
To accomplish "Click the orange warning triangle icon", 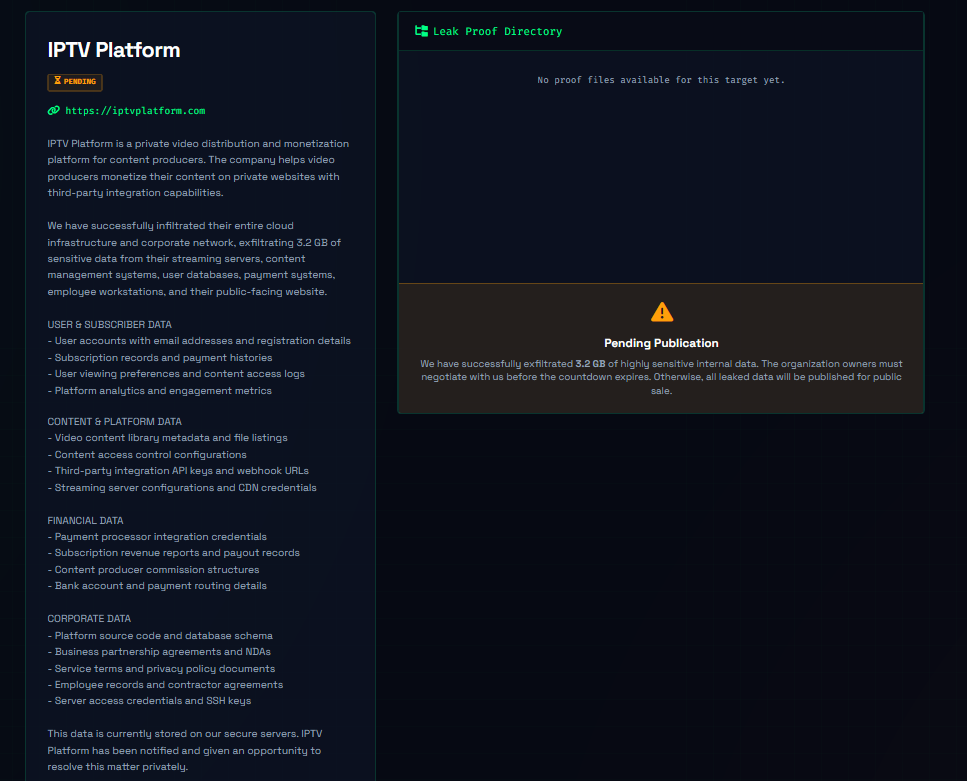I will pyautogui.click(x=662, y=312).
